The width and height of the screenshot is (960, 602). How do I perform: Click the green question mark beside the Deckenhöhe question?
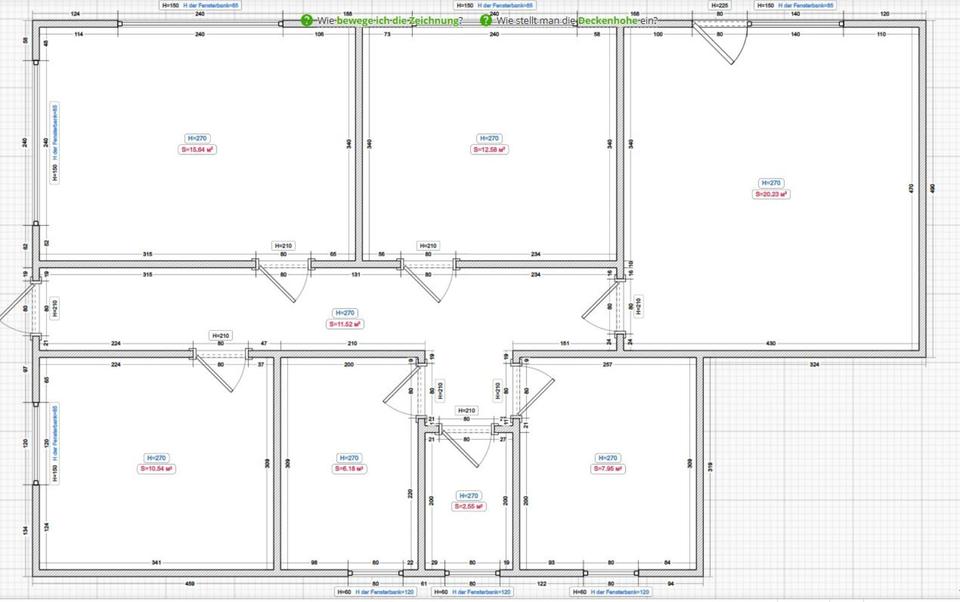(486, 20)
